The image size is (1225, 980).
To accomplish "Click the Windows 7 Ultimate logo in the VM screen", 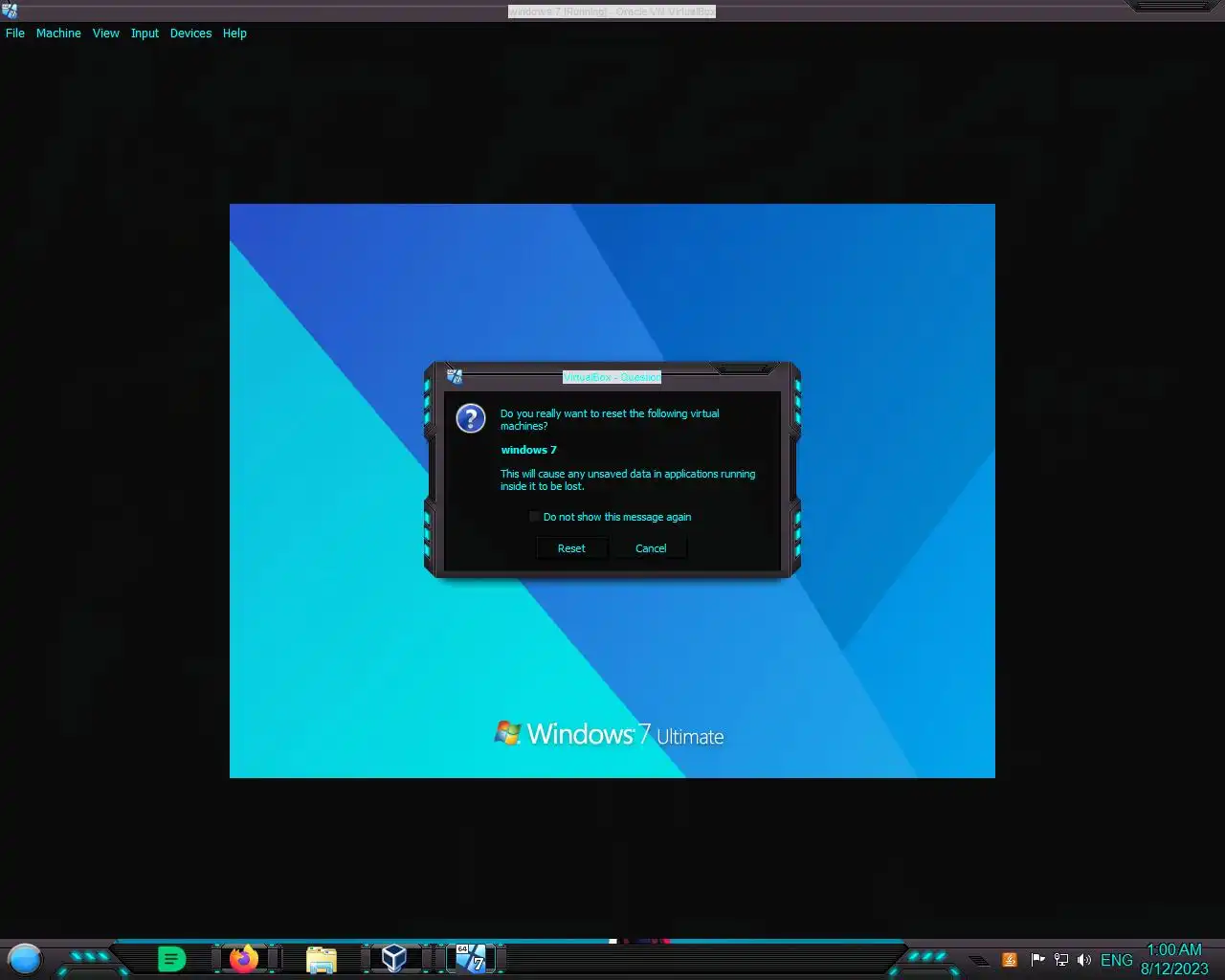I will [x=609, y=734].
